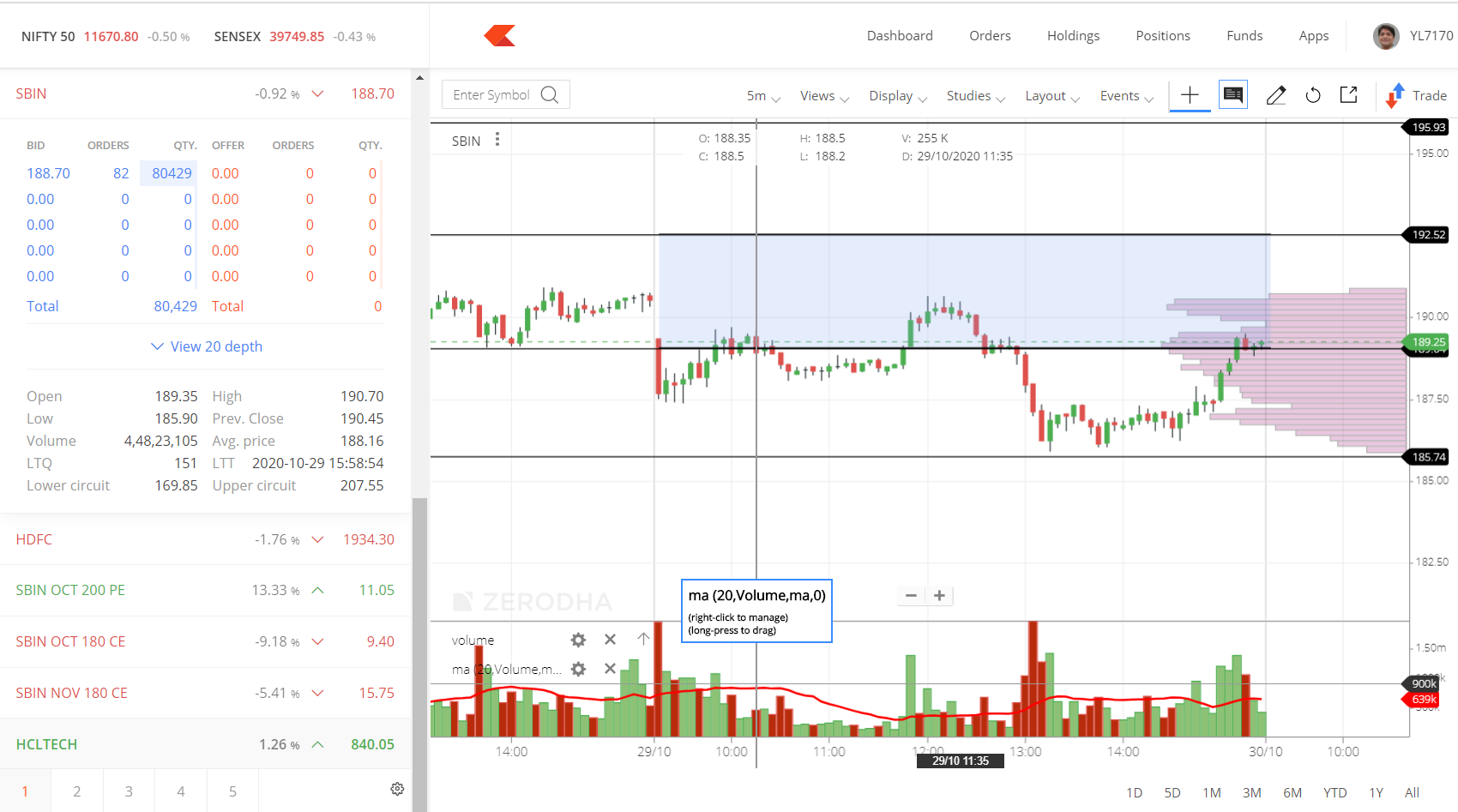Switch to marketwatch tab 5
Viewport: 1458px width, 812px height.
coord(232,791)
